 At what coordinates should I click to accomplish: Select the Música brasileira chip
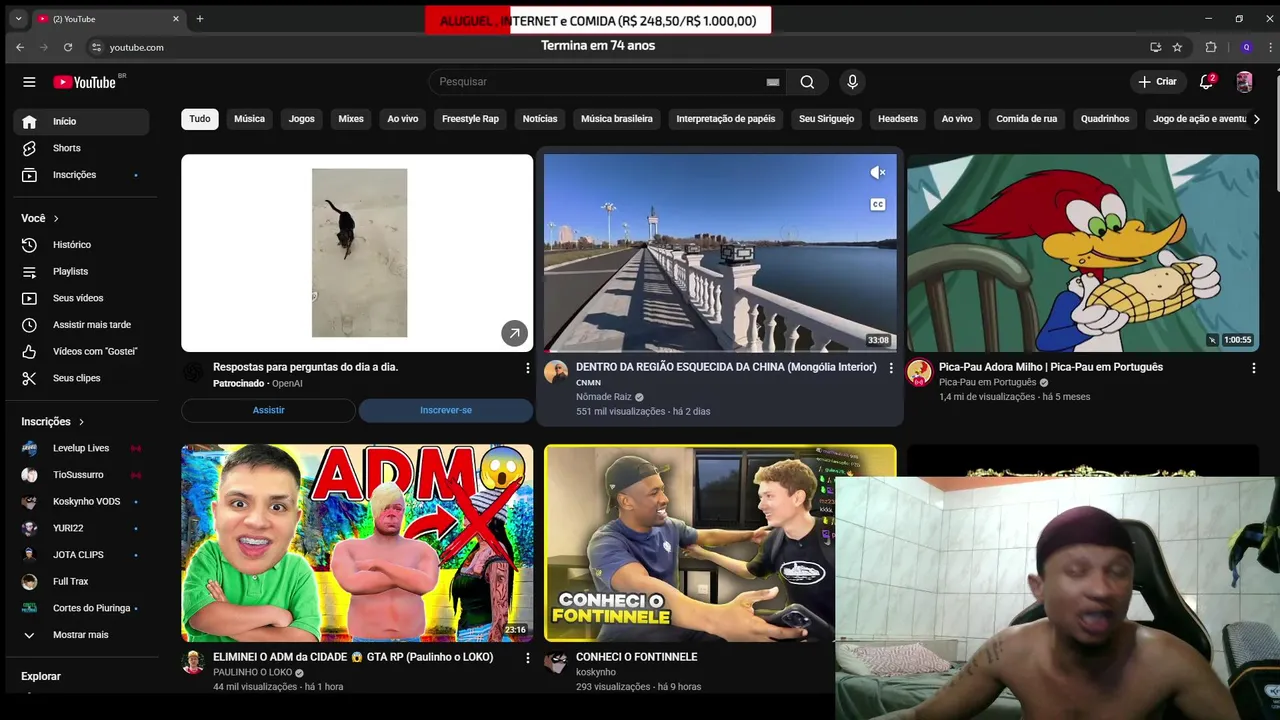(617, 119)
